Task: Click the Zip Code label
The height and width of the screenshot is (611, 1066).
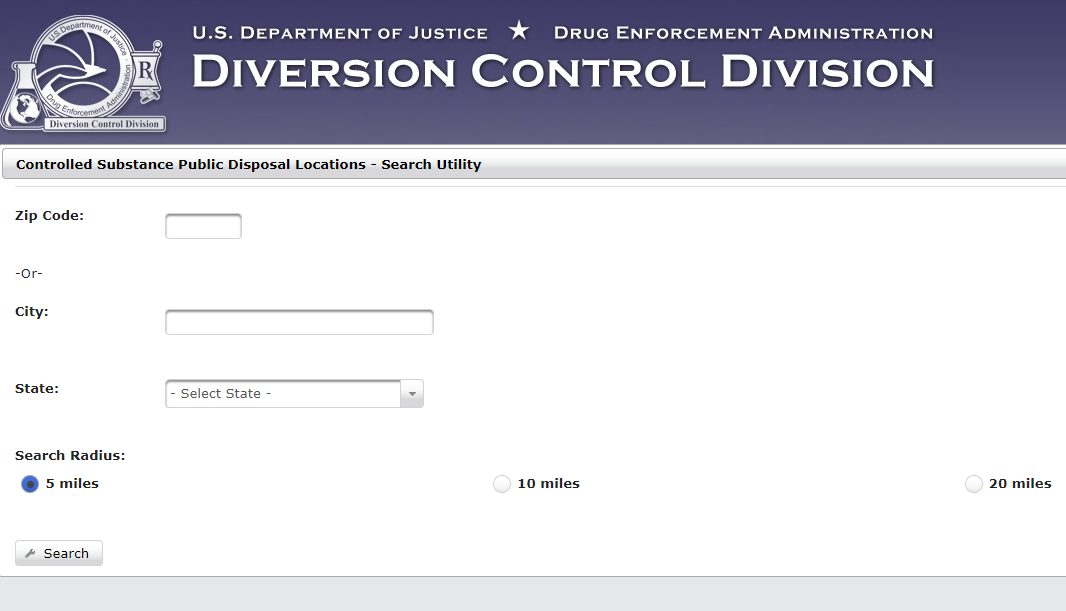Action: point(50,215)
